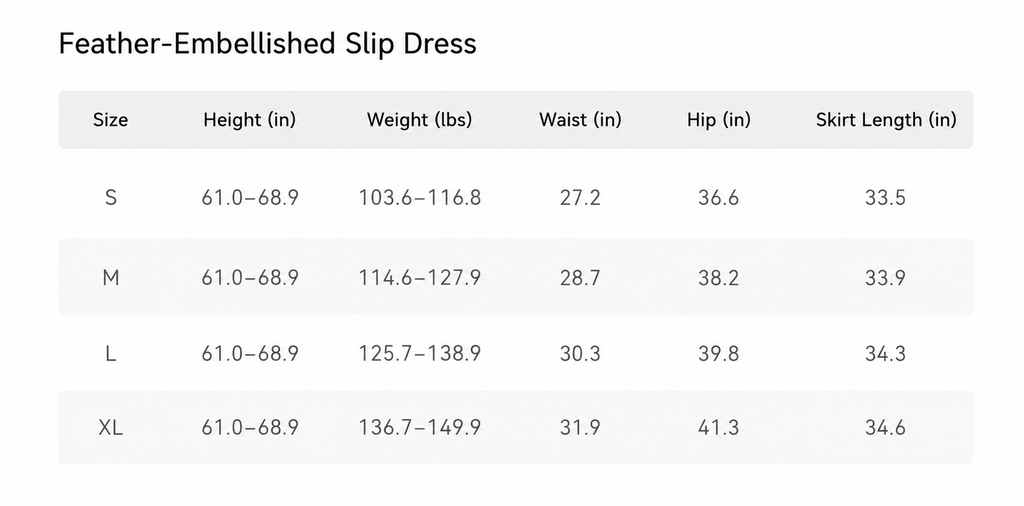The image size is (1024, 506).
Task: Click skirt length value 33.5
Action: pyautogui.click(x=886, y=197)
